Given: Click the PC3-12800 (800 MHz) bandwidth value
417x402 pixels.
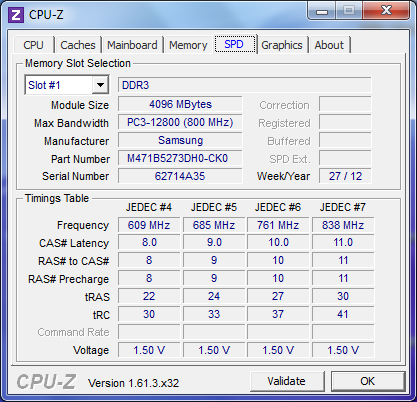Looking at the screenshot, I should coord(180,122).
